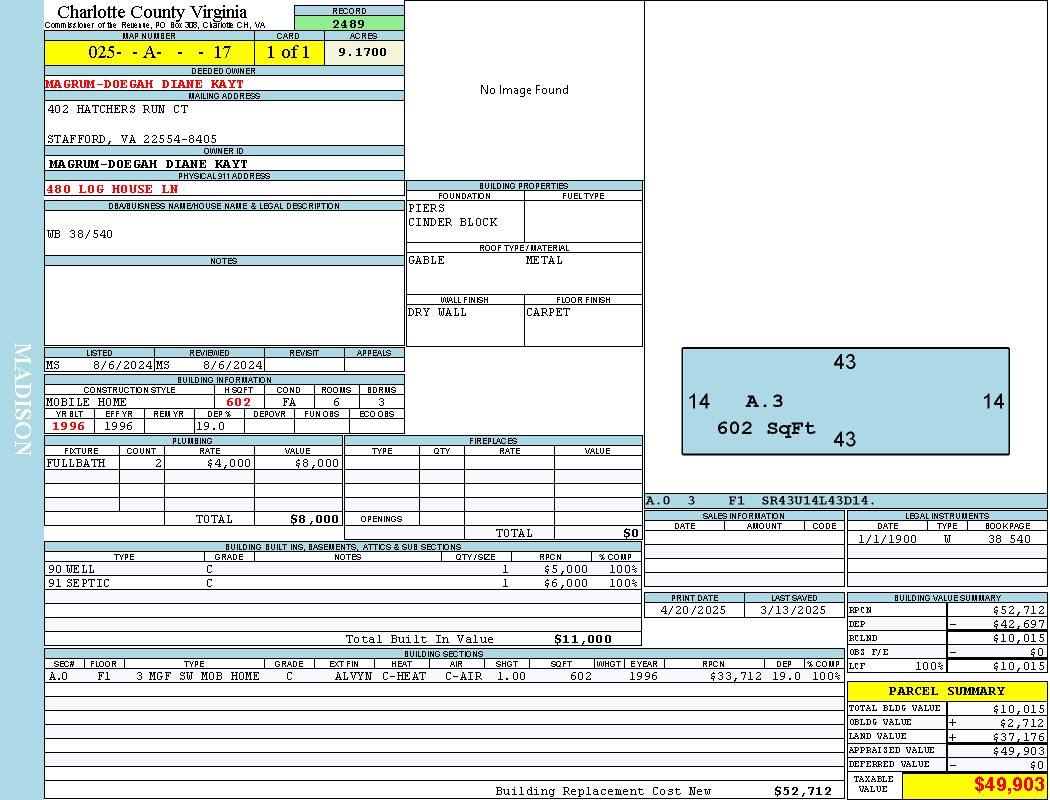Select the yellow map number field
This screenshot has height=800, width=1050.
[149, 53]
